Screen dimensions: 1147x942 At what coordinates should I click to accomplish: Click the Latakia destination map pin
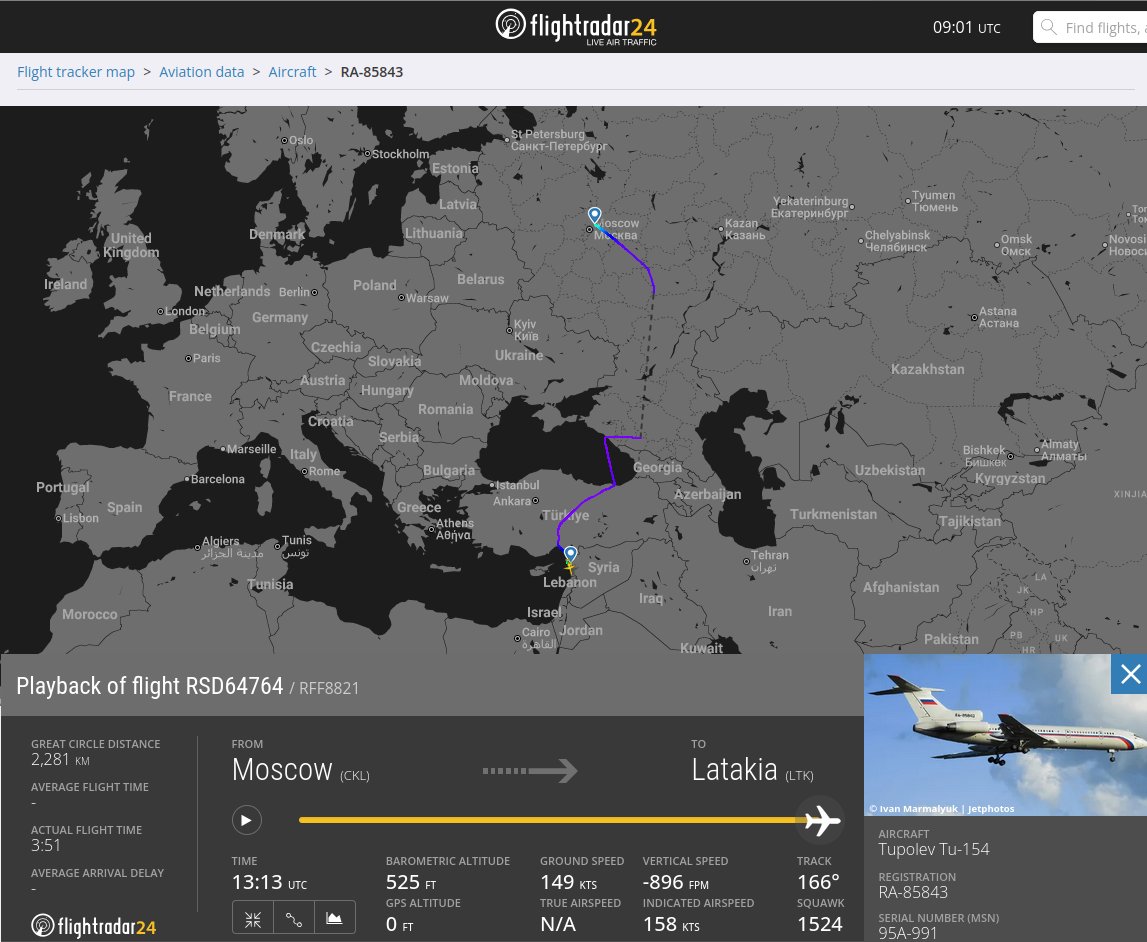571,554
